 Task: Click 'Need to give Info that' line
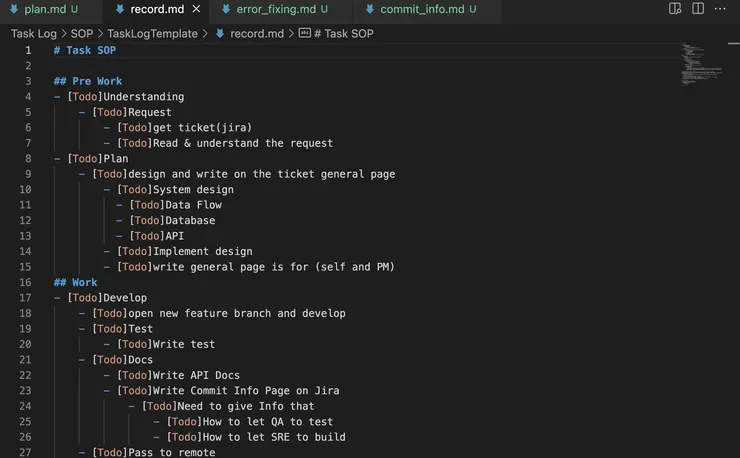point(246,407)
